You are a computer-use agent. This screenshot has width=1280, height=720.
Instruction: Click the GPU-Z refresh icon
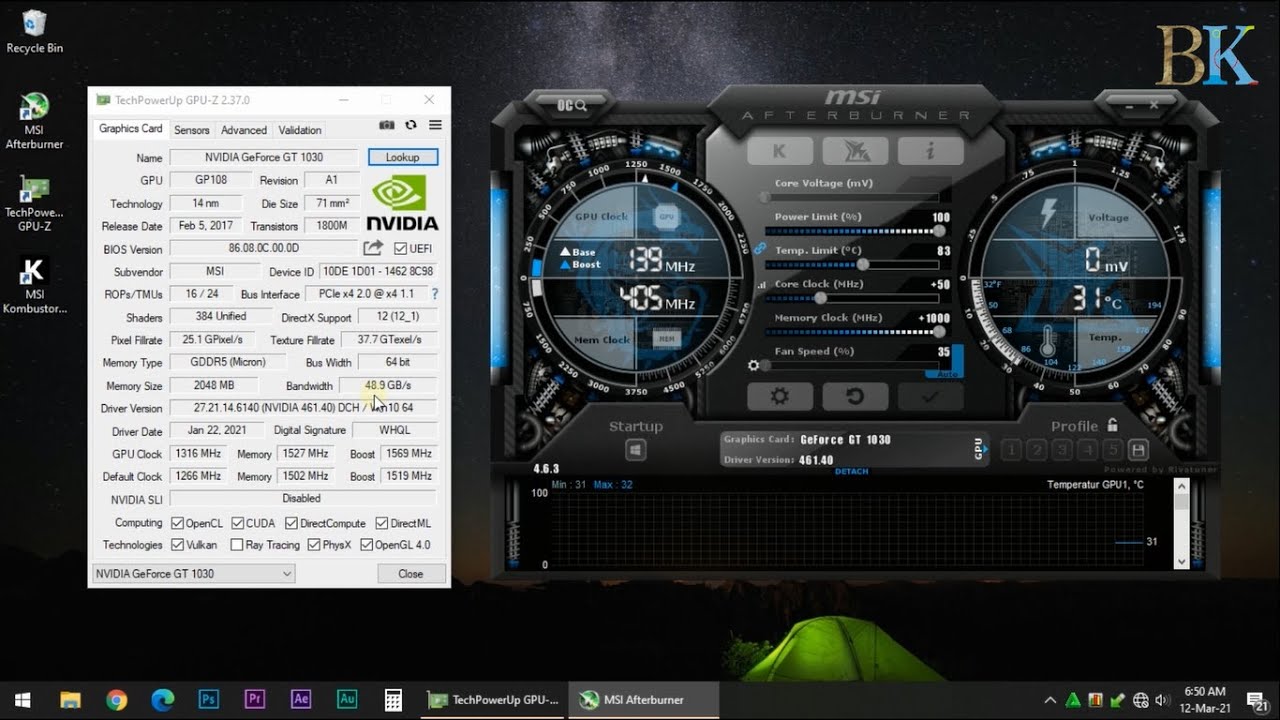click(411, 125)
